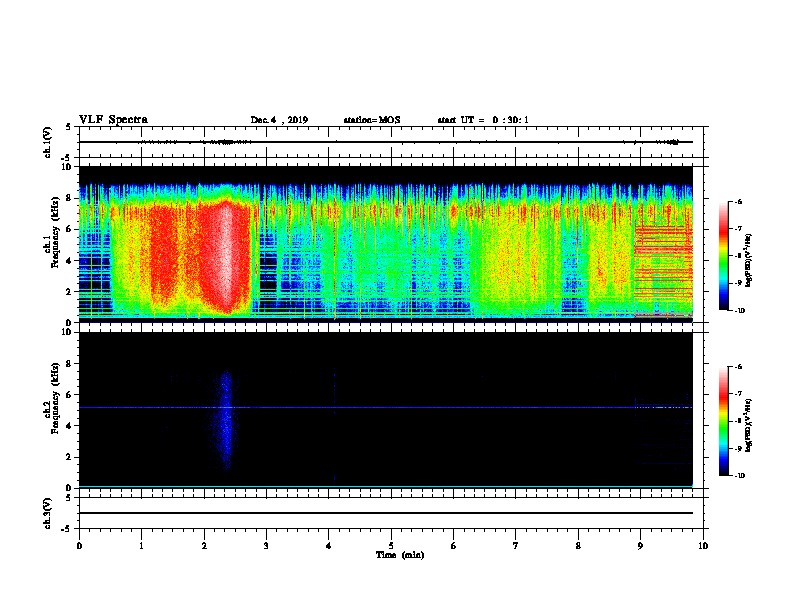Click the "start UT = 0:30:1" header text
The image size is (792, 612).
tap(483, 120)
